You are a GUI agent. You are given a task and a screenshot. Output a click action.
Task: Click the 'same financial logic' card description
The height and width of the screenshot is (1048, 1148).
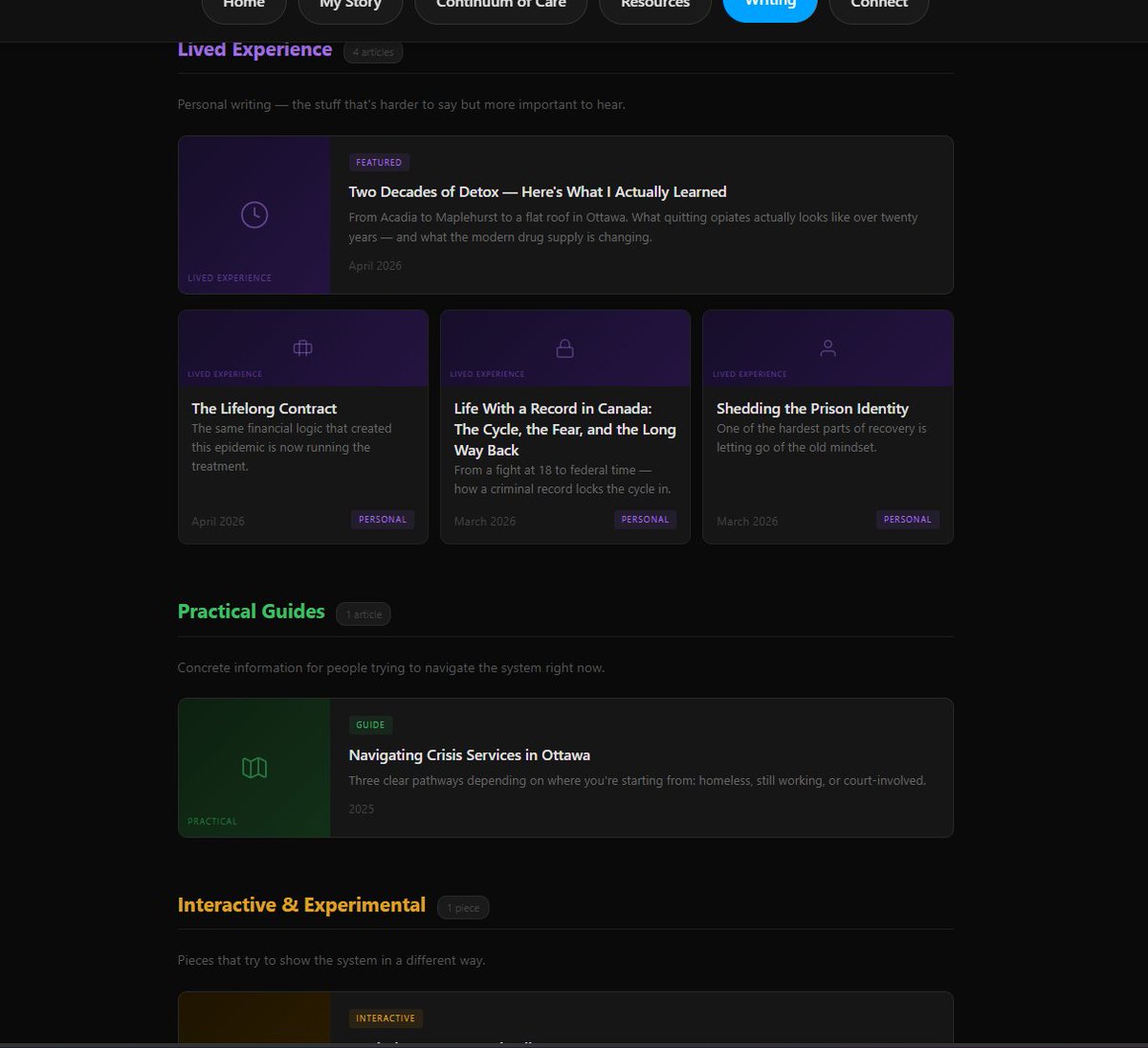(x=292, y=448)
